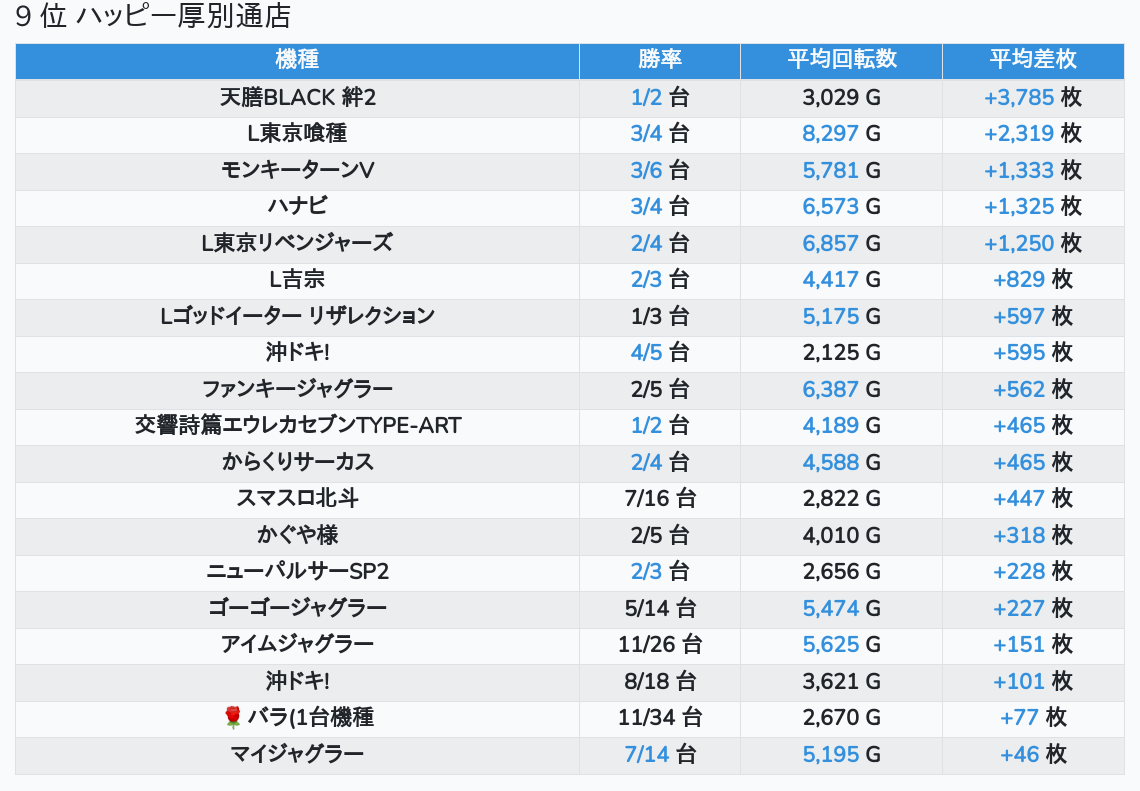The width and height of the screenshot is (1140, 791).
Task: Open the 4,189 link for エウレカセブン
Action: (x=830, y=425)
